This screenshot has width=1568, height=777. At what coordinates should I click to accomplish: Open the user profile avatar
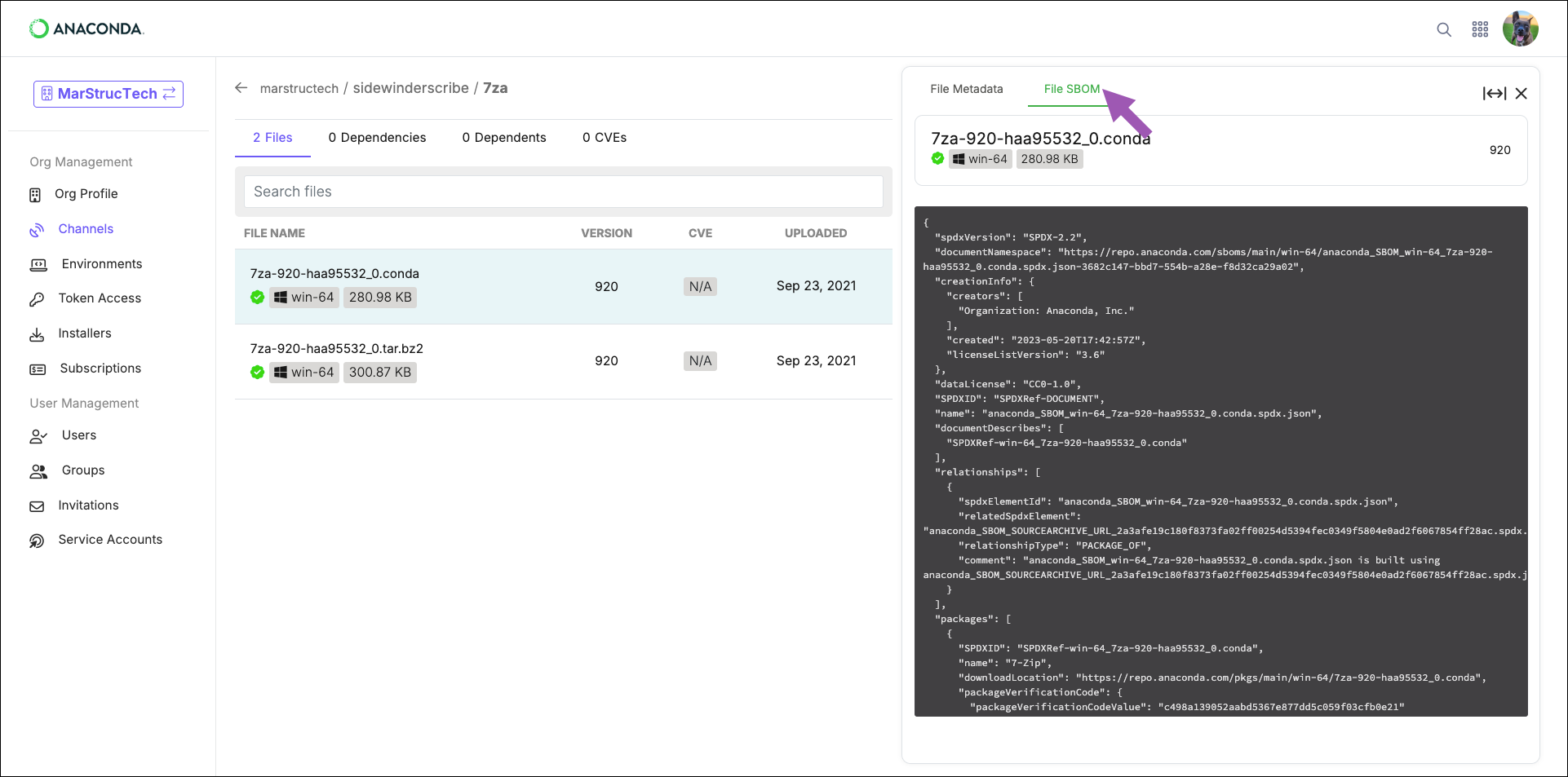pos(1521,29)
